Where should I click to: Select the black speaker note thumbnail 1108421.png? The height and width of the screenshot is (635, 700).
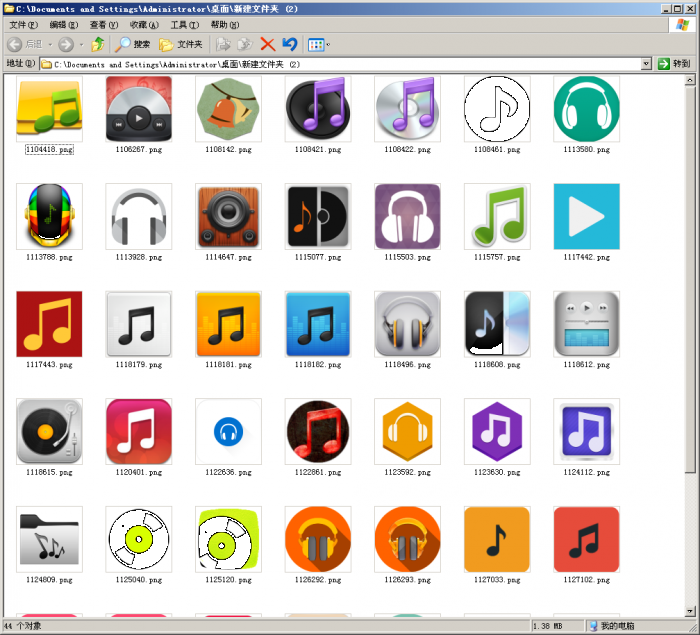318,109
